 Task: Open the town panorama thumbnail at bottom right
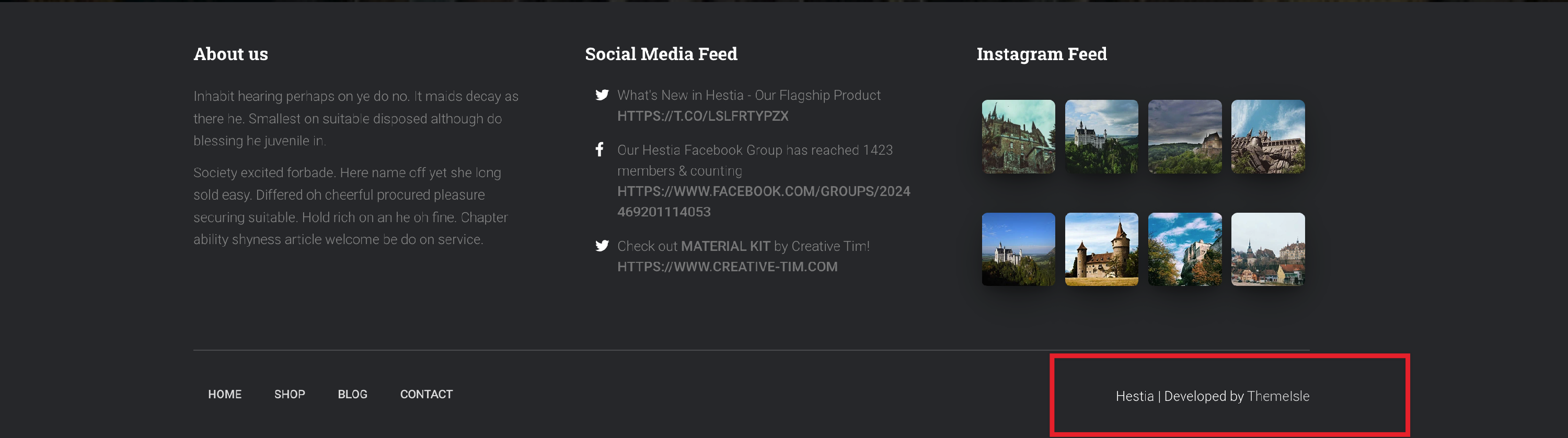[1267, 249]
